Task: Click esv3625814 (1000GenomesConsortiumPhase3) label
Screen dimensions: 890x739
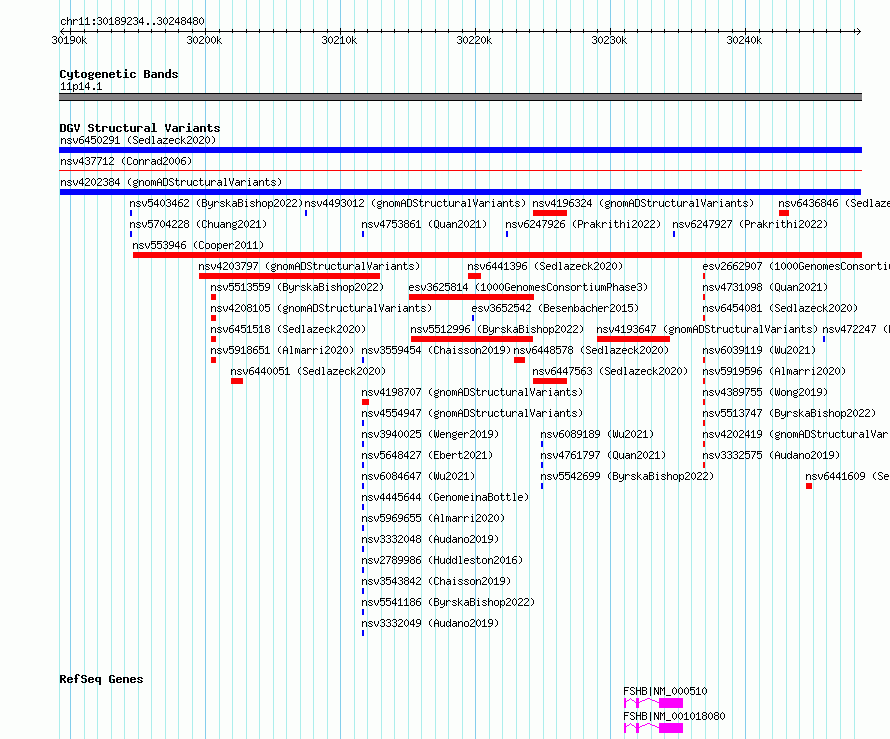Action: [528, 287]
